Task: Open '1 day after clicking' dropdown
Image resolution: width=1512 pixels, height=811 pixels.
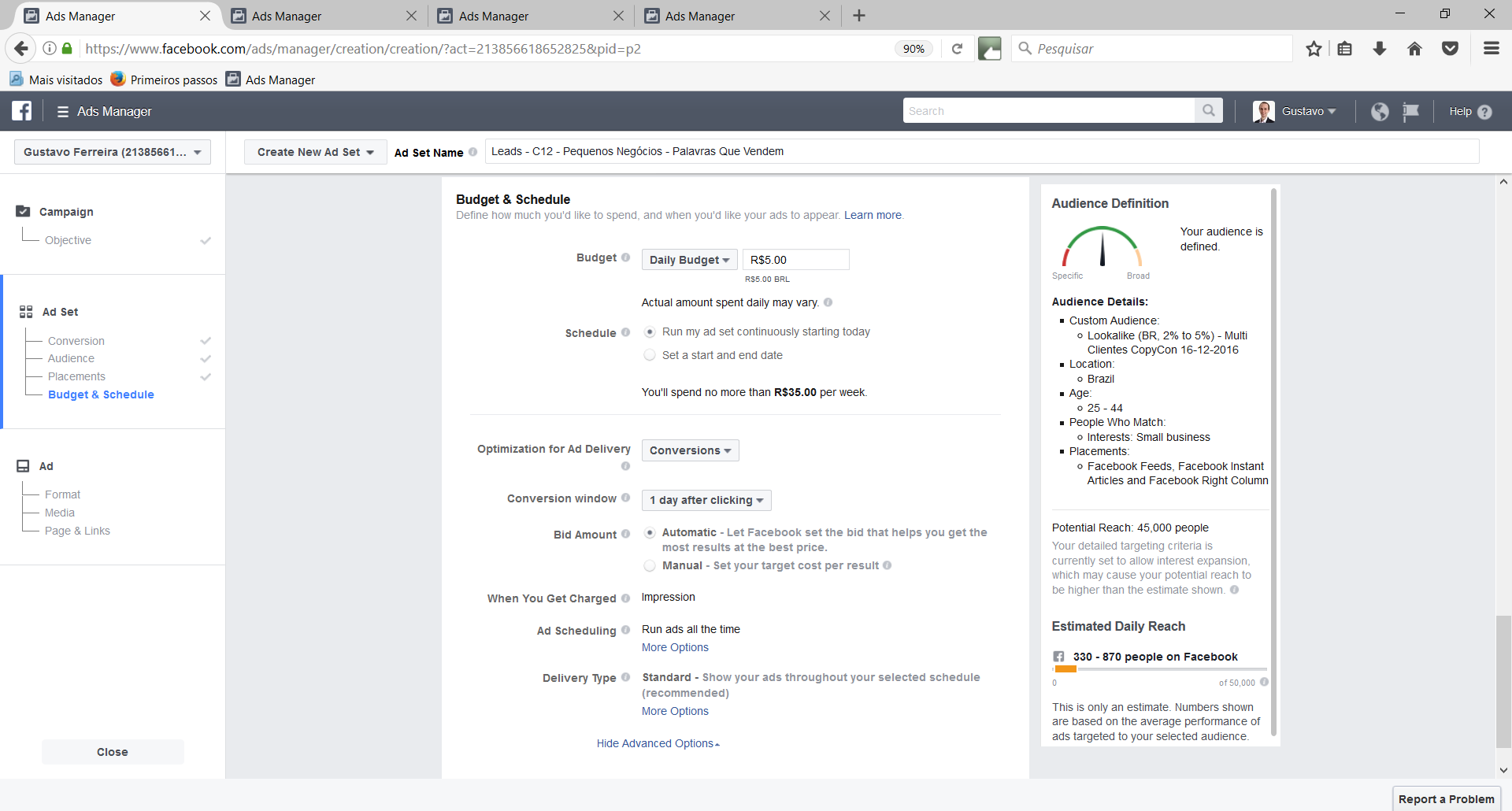Action: coord(706,500)
